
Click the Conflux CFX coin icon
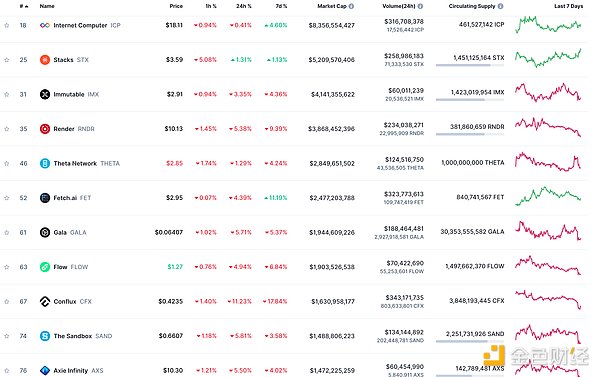(45, 302)
